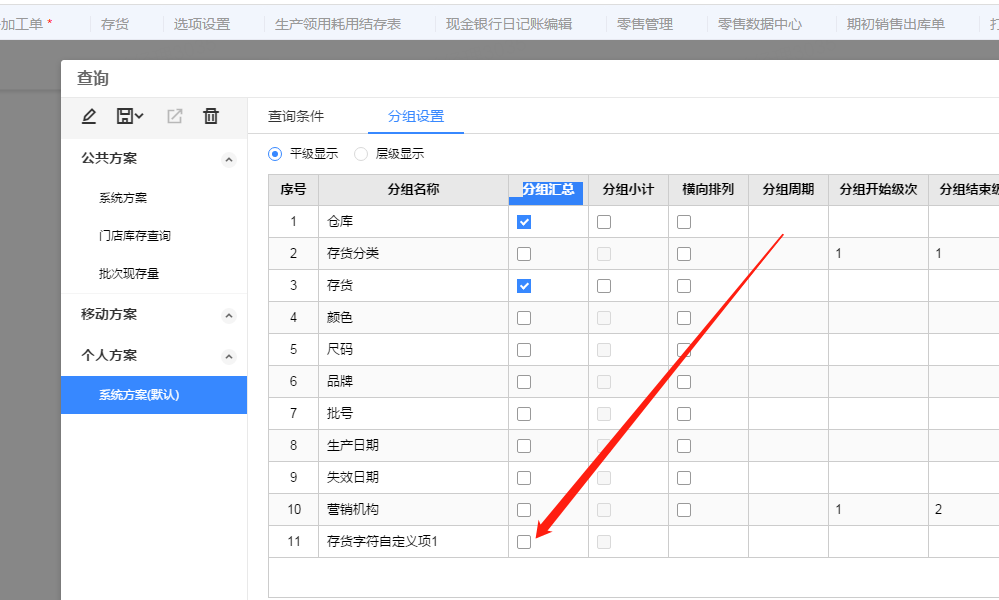Screen dimensions: 999x600
Task: Check 分组汇总 for 存货字符自定义项1
Action: (x=524, y=542)
